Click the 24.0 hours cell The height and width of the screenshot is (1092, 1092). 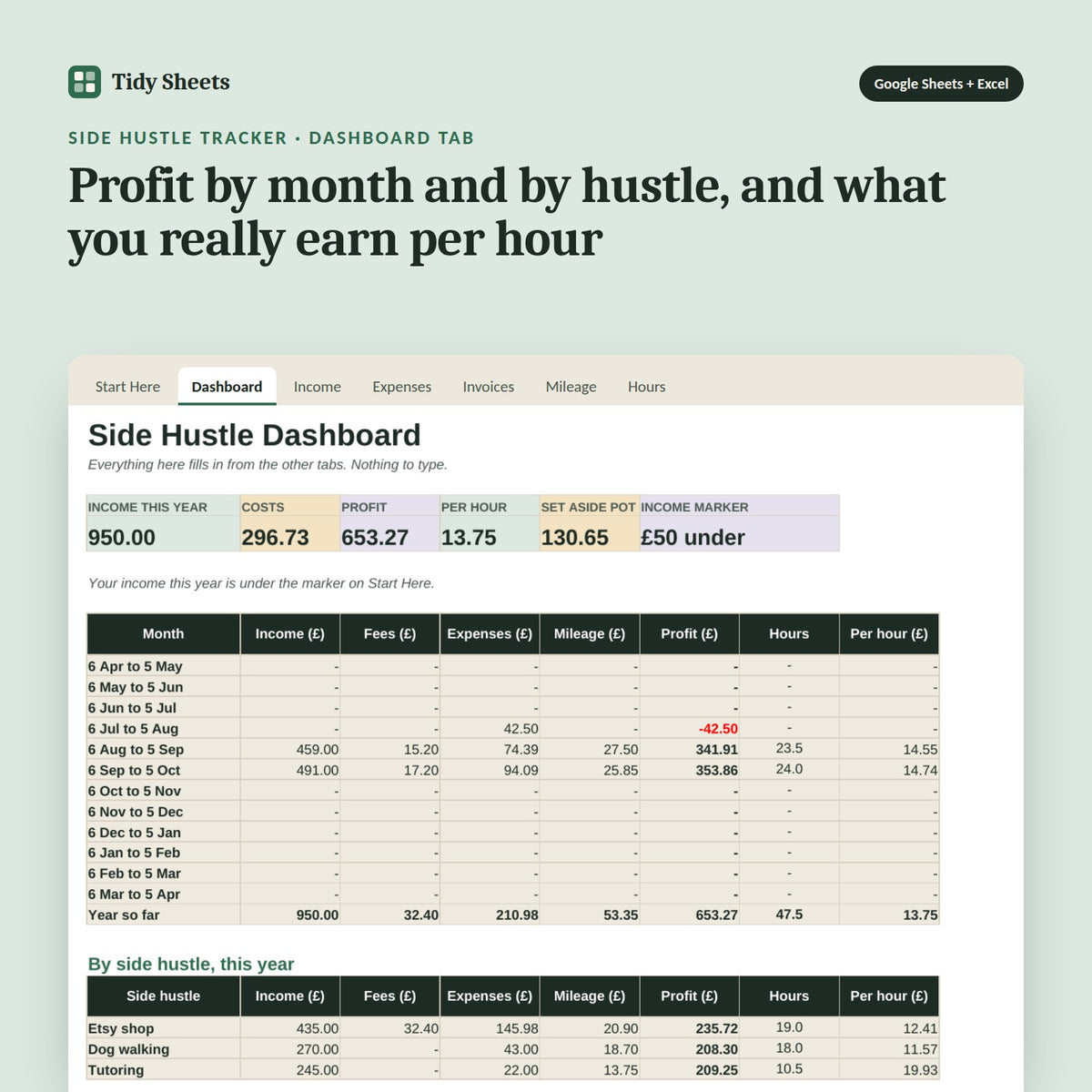789,769
